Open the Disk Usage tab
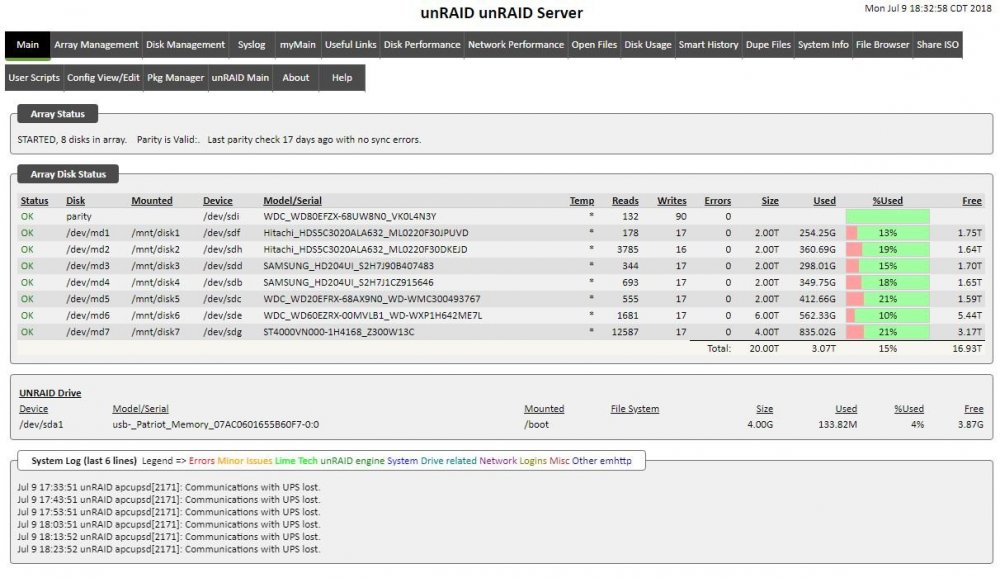 coord(647,45)
